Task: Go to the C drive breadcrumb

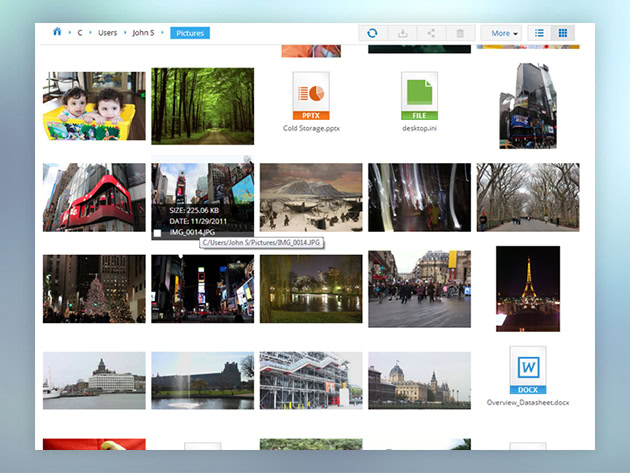Action: (x=80, y=33)
